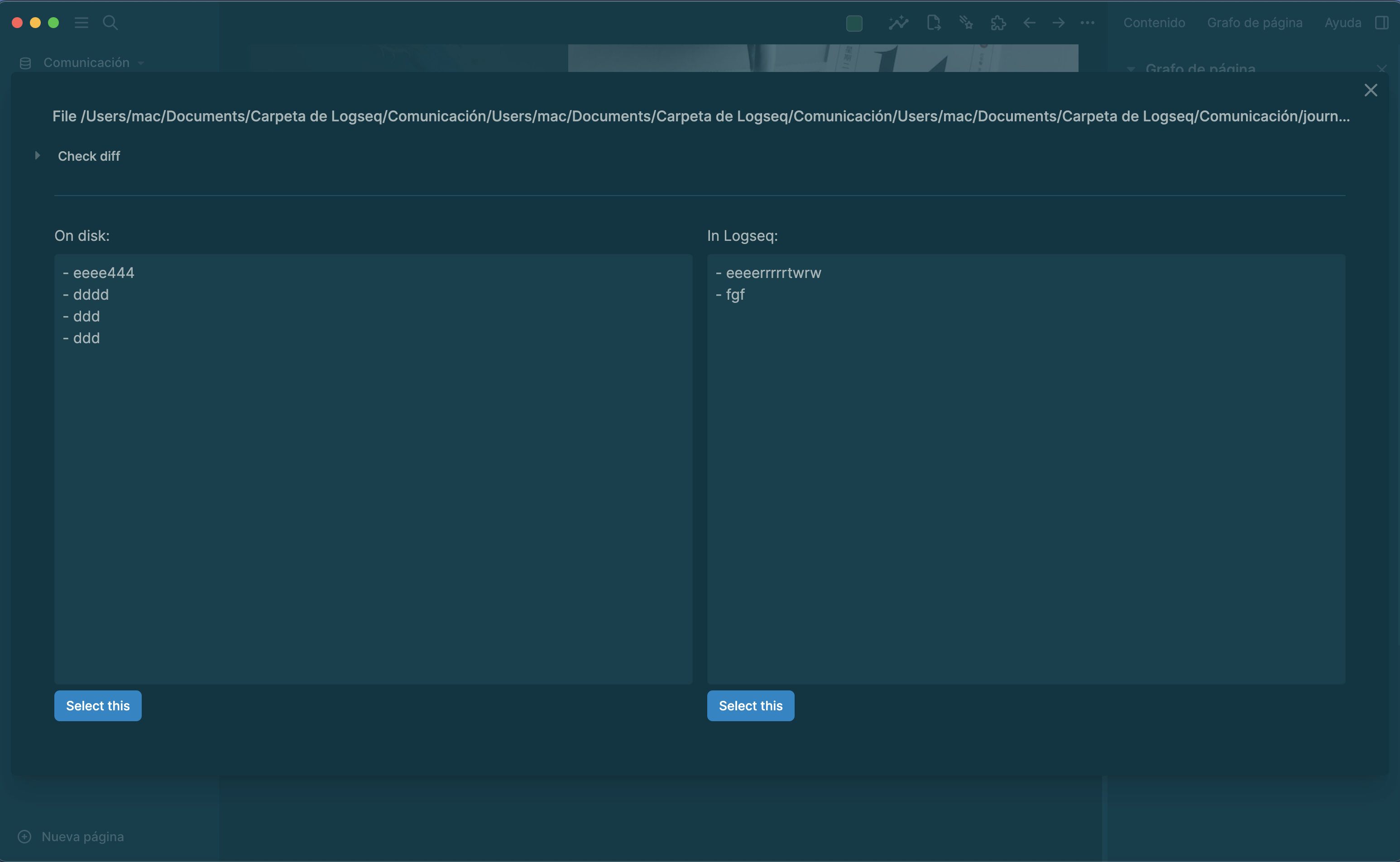Viewport: 1400px width, 862px height.
Task: Click the Comunicación graph database icon
Action: click(x=25, y=63)
